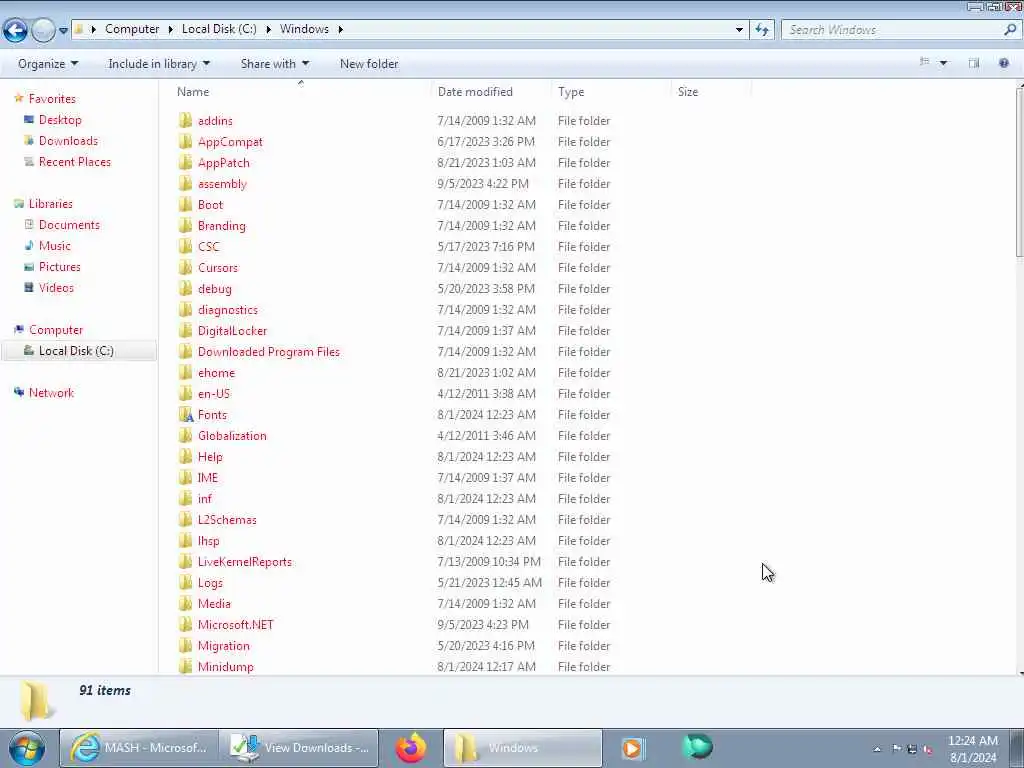Switch to View Downloads taskbar window
Screen dimensions: 1024x768
(299, 748)
